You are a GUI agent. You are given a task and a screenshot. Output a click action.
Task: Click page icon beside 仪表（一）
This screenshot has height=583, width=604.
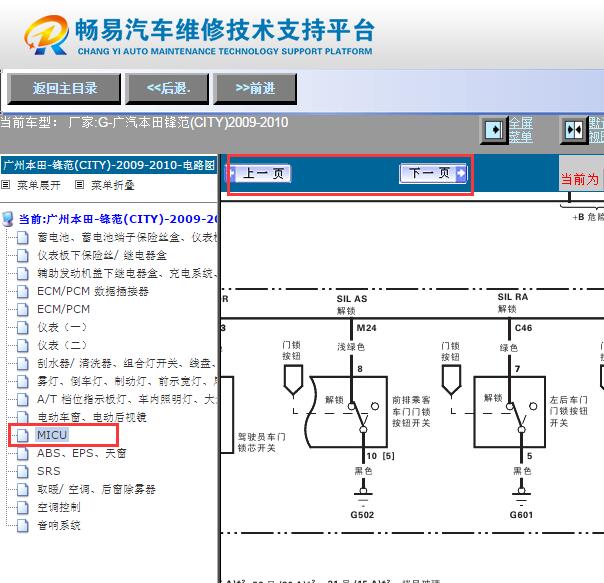23,328
